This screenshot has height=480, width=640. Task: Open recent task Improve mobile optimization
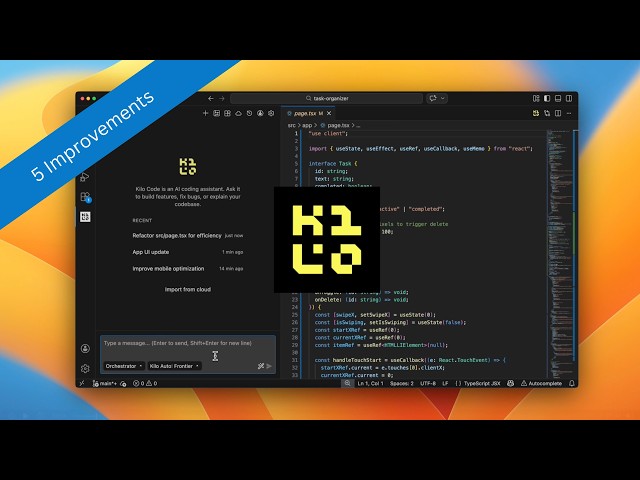[x=188, y=269]
